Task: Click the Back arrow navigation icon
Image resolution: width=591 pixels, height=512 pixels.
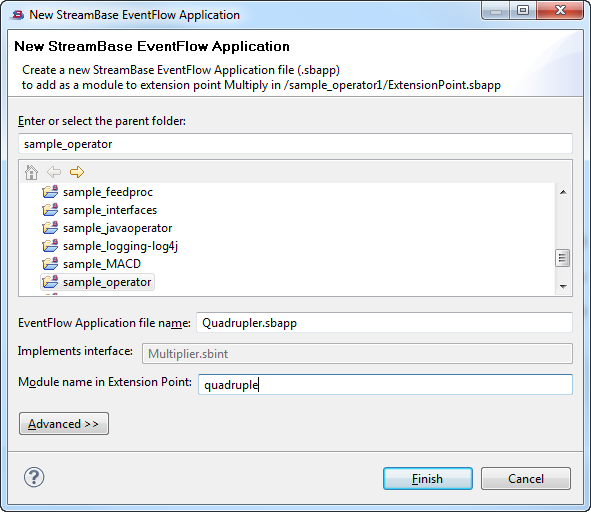Action: 54,172
